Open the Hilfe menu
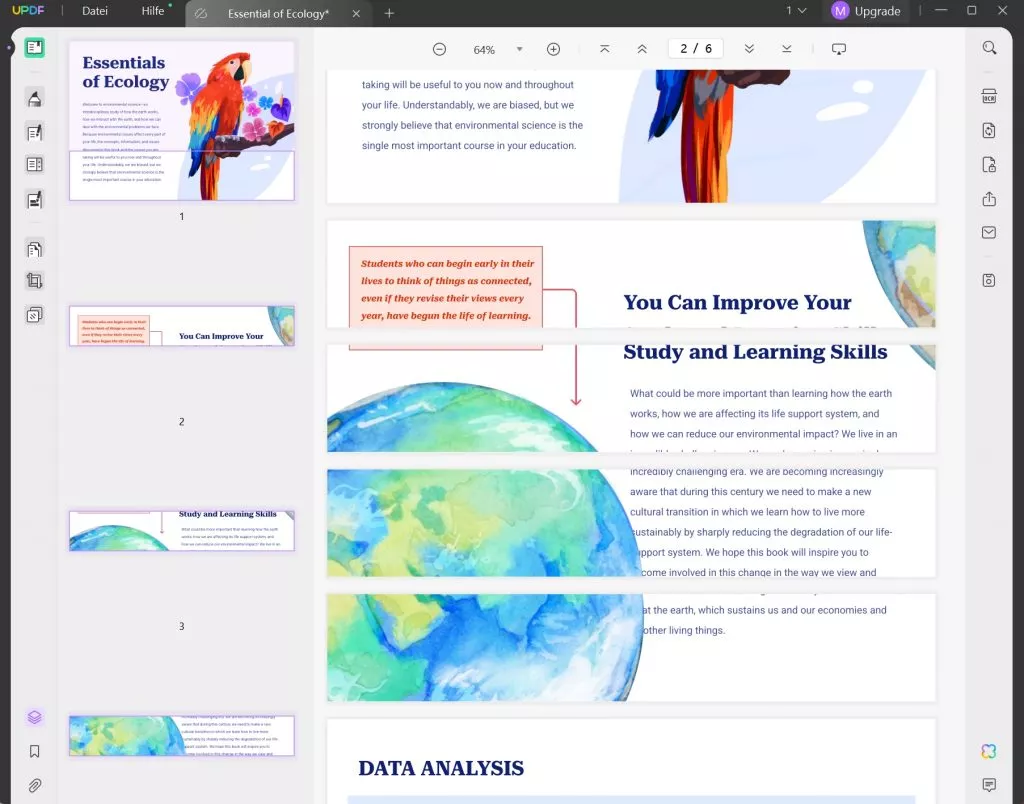The image size is (1024, 804). coord(153,10)
